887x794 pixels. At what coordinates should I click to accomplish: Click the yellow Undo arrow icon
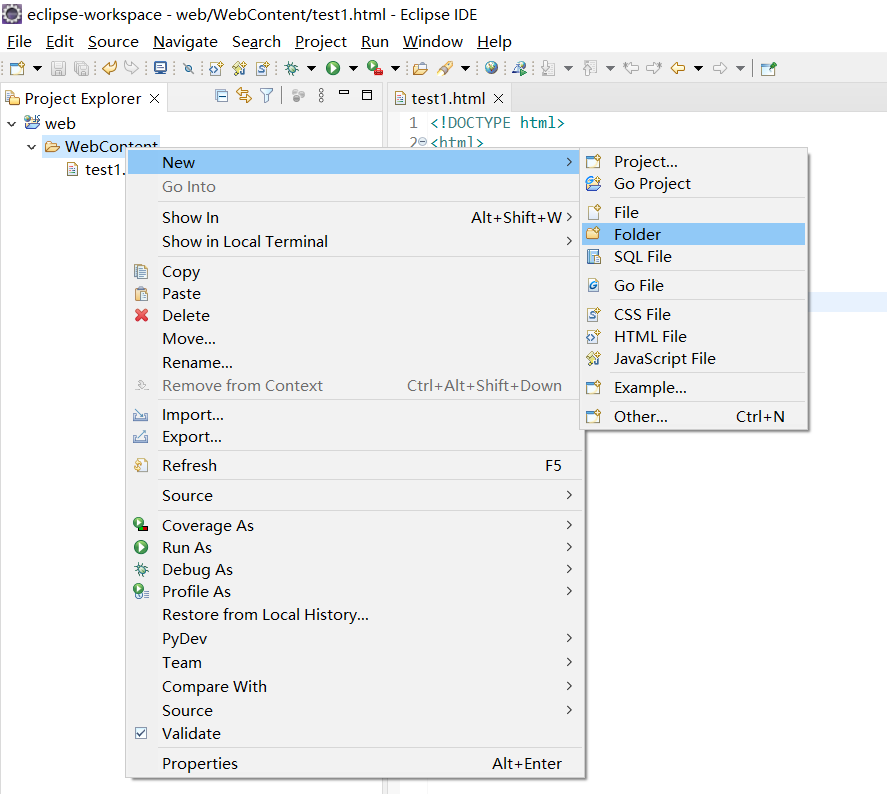click(109, 68)
